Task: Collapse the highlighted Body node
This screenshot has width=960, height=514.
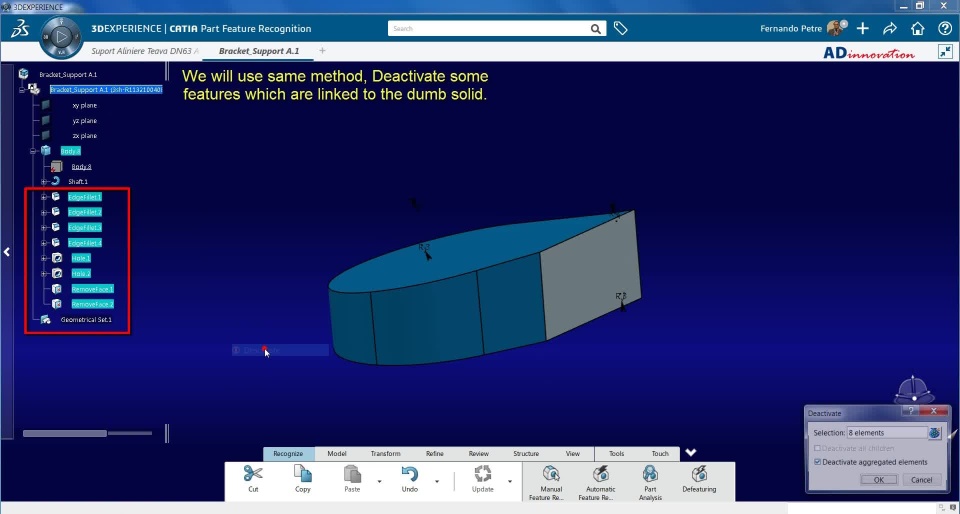Action: (x=33, y=151)
